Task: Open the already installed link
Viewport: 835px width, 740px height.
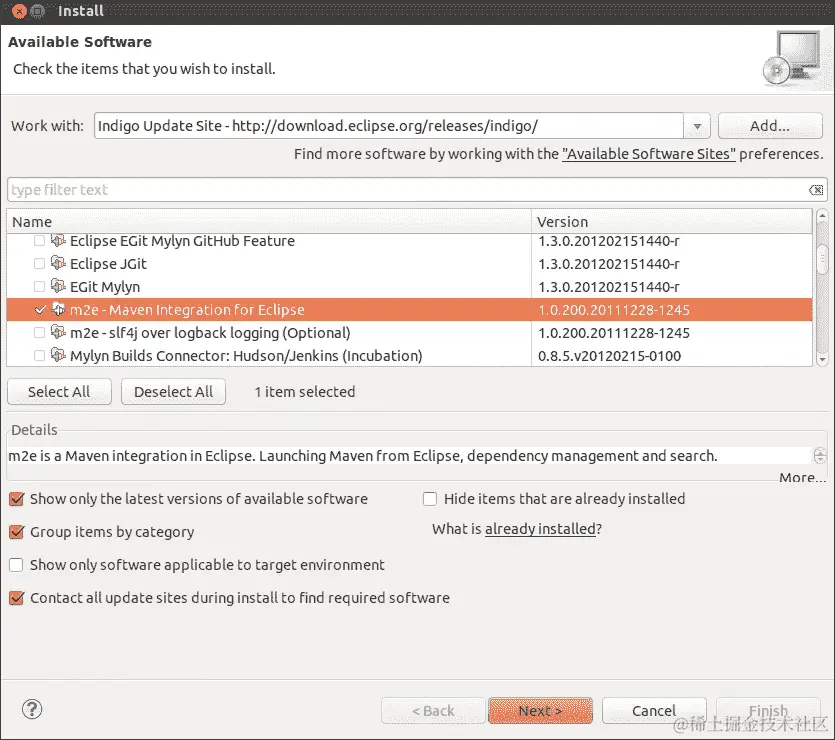Action: tap(540, 529)
